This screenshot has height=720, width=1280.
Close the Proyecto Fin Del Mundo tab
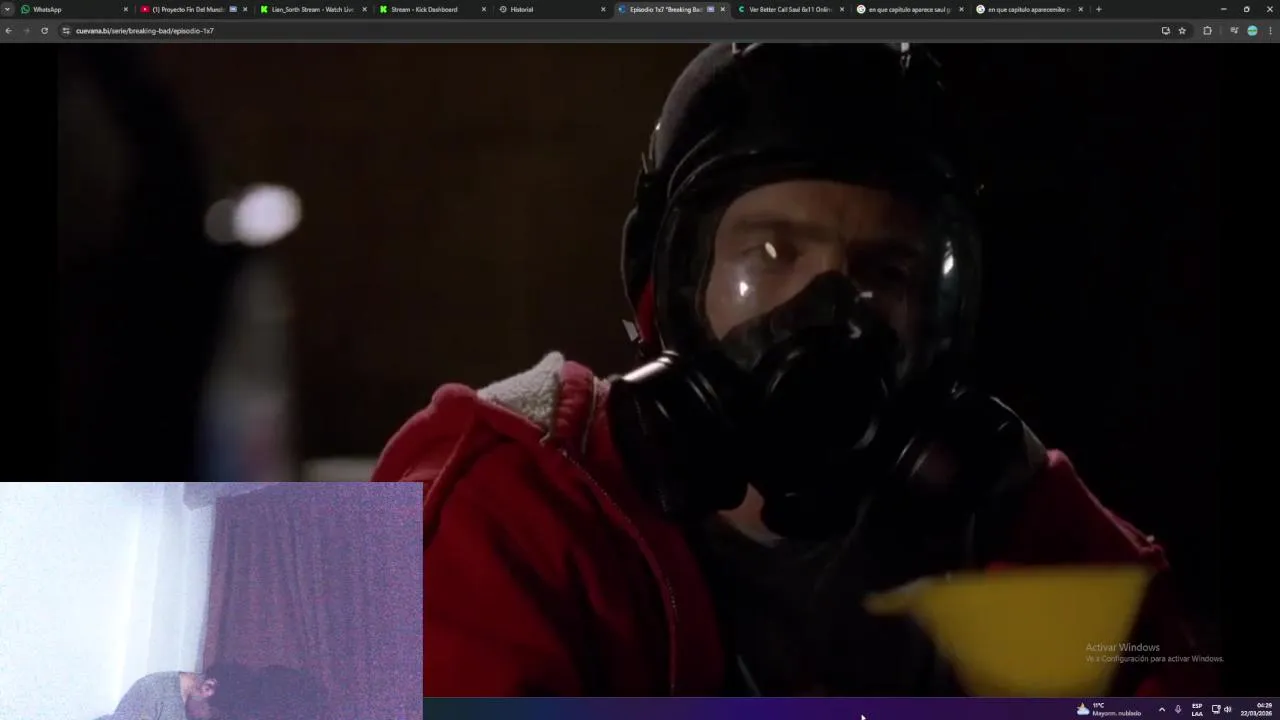coord(245,9)
